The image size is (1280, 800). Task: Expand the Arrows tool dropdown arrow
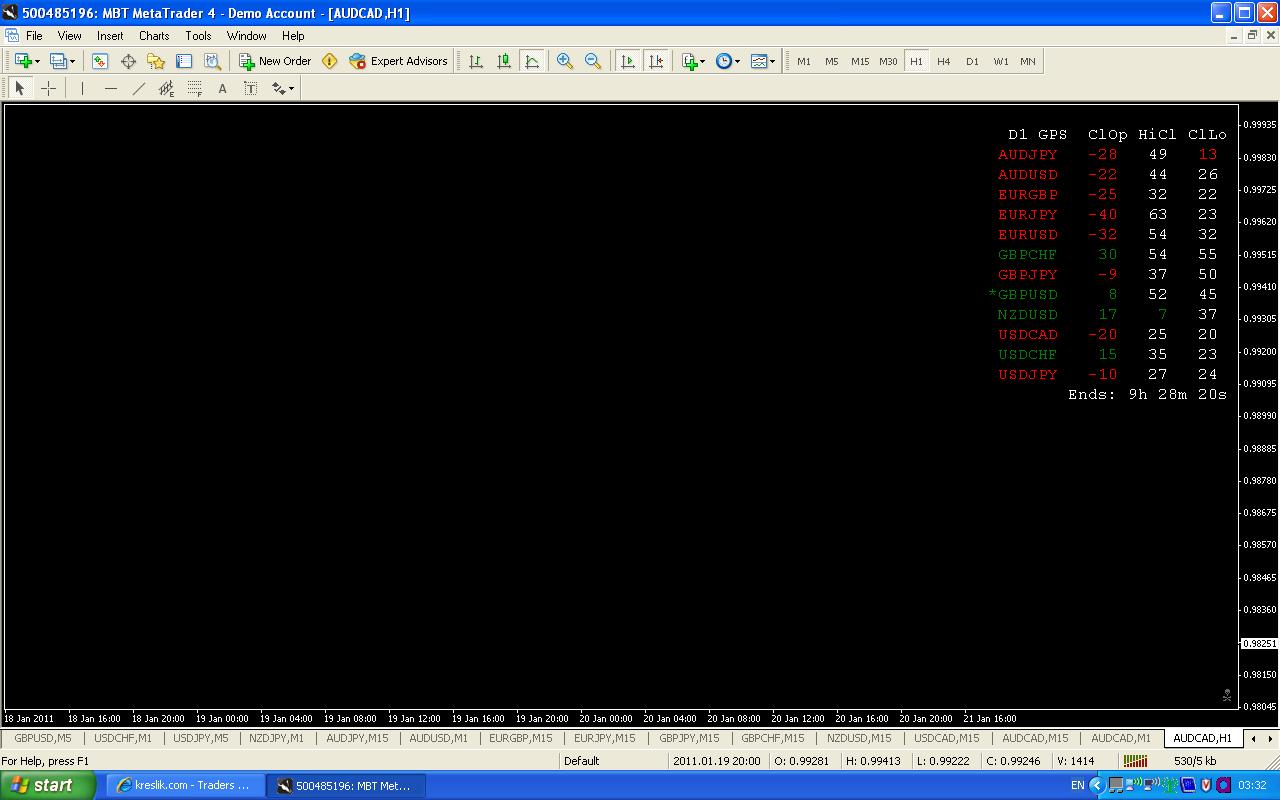291,88
